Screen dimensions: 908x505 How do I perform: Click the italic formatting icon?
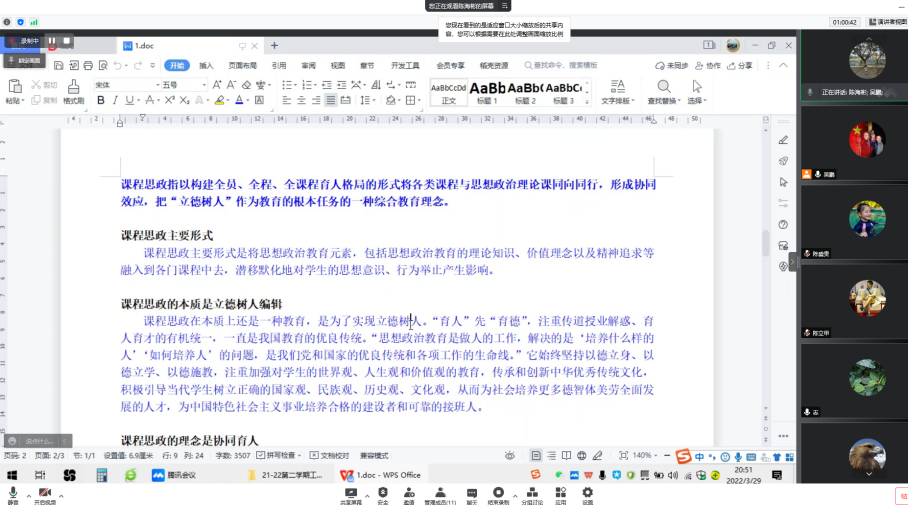coord(115,100)
